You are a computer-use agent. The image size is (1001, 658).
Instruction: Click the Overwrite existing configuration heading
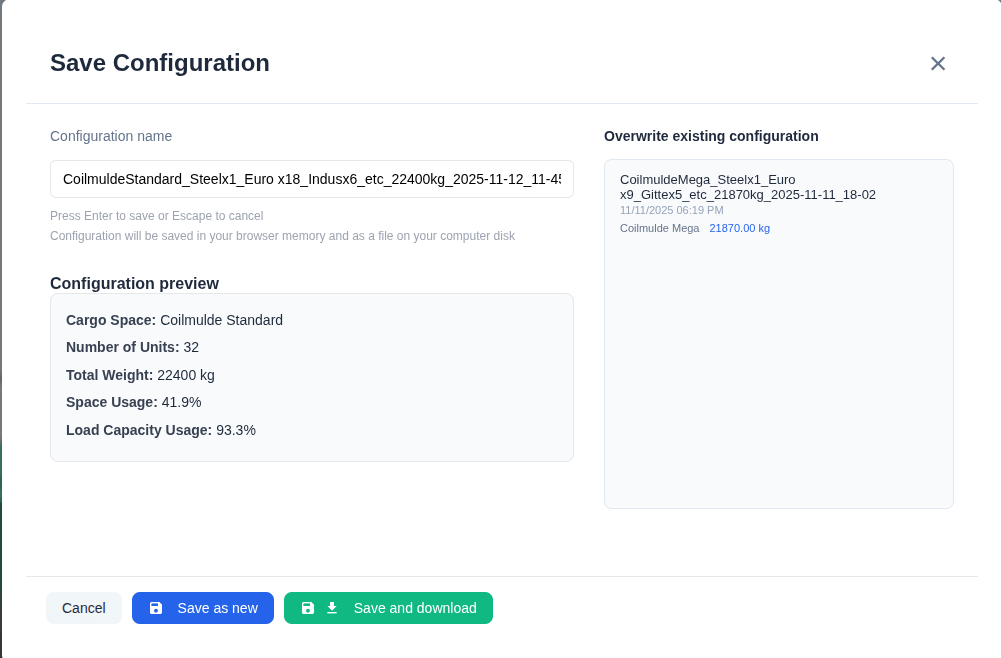pyautogui.click(x=711, y=136)
